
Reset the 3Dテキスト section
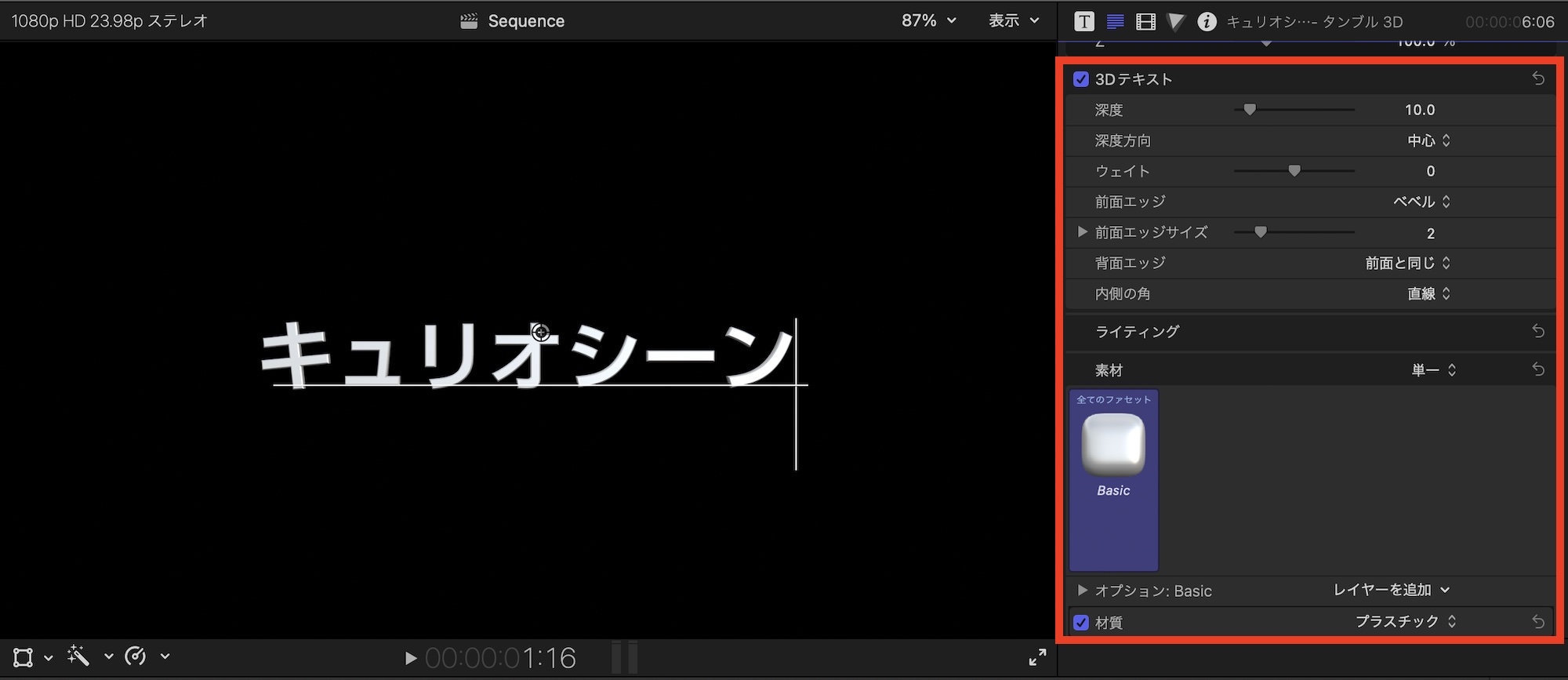(1538, 78)
